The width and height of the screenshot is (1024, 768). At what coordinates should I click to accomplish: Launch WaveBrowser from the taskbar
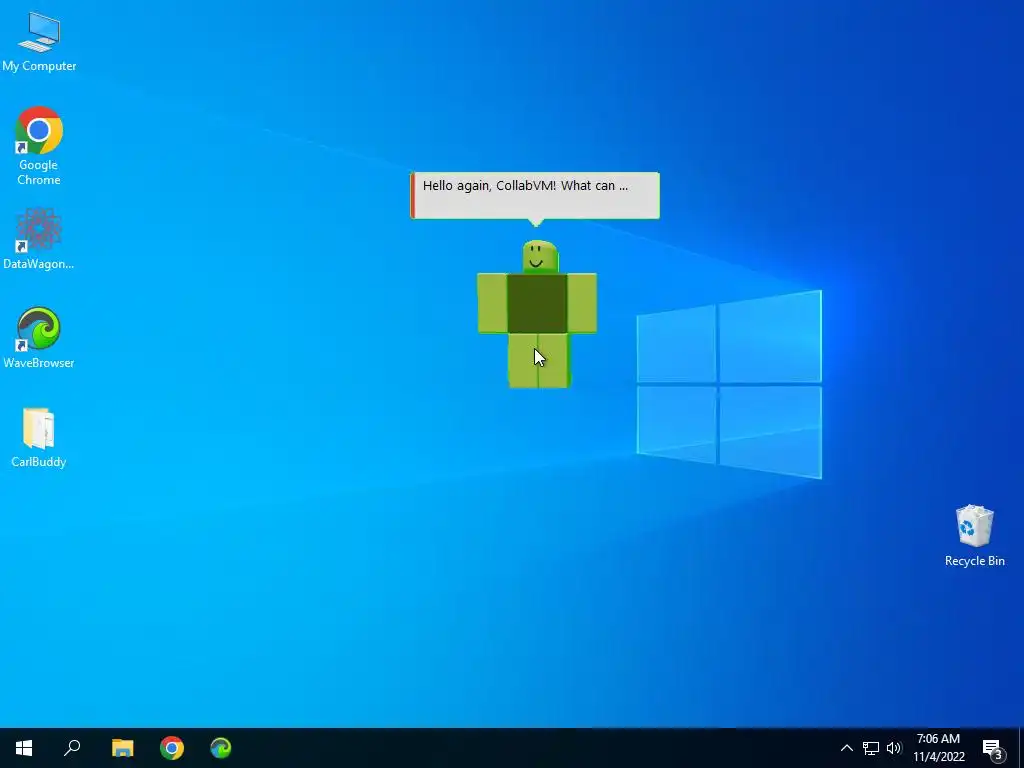221,748
